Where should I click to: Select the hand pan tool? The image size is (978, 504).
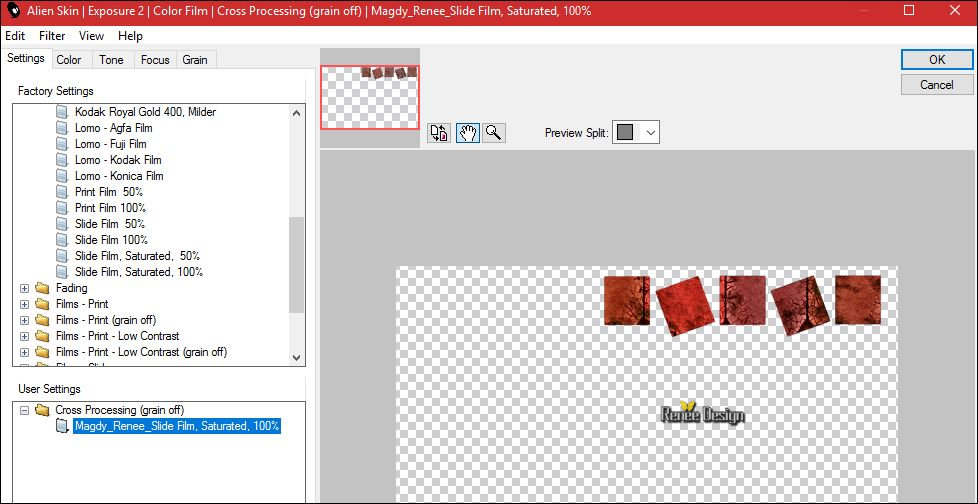click(468, 132)
